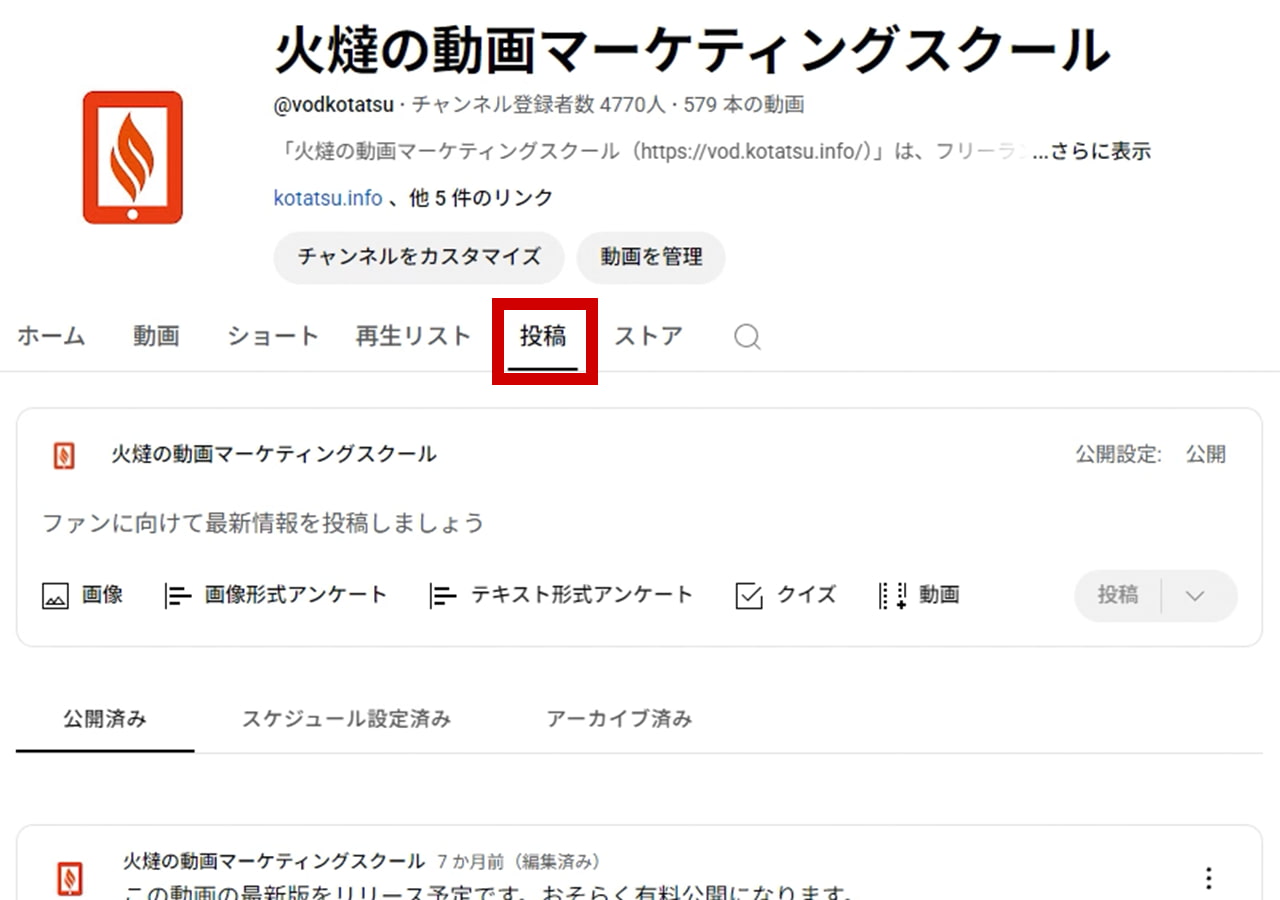Image resolution: width=1280 pixels, height=900 pixels.
Task: Add a テキスト形式アンケート text poll
Action: (x=561, y=595)
